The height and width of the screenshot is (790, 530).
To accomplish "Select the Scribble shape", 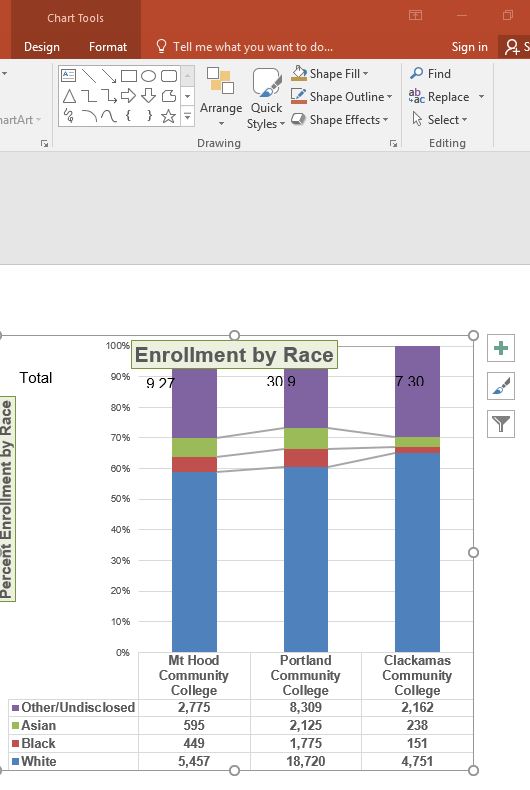I will 69,116.
